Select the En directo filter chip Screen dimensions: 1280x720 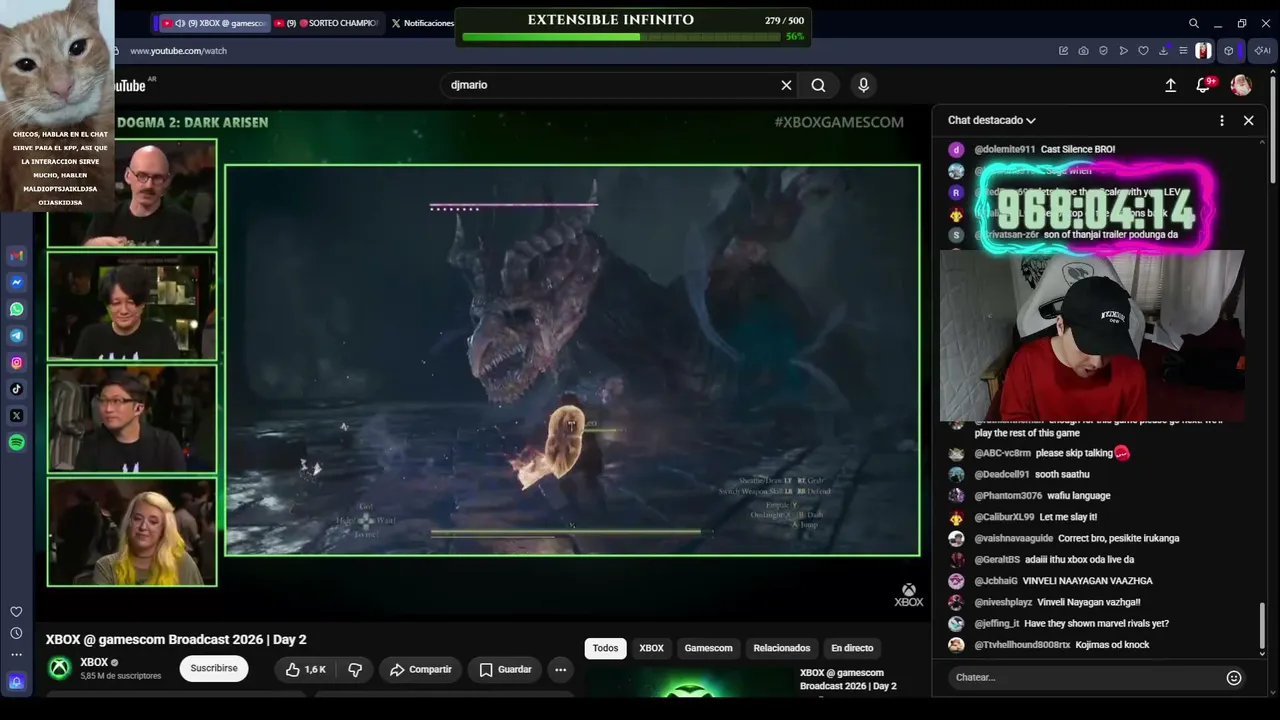point(852,648)
